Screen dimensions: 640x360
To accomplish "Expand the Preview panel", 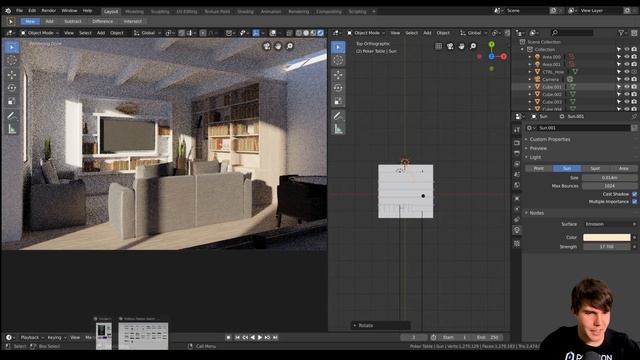I will pos(538,148).
